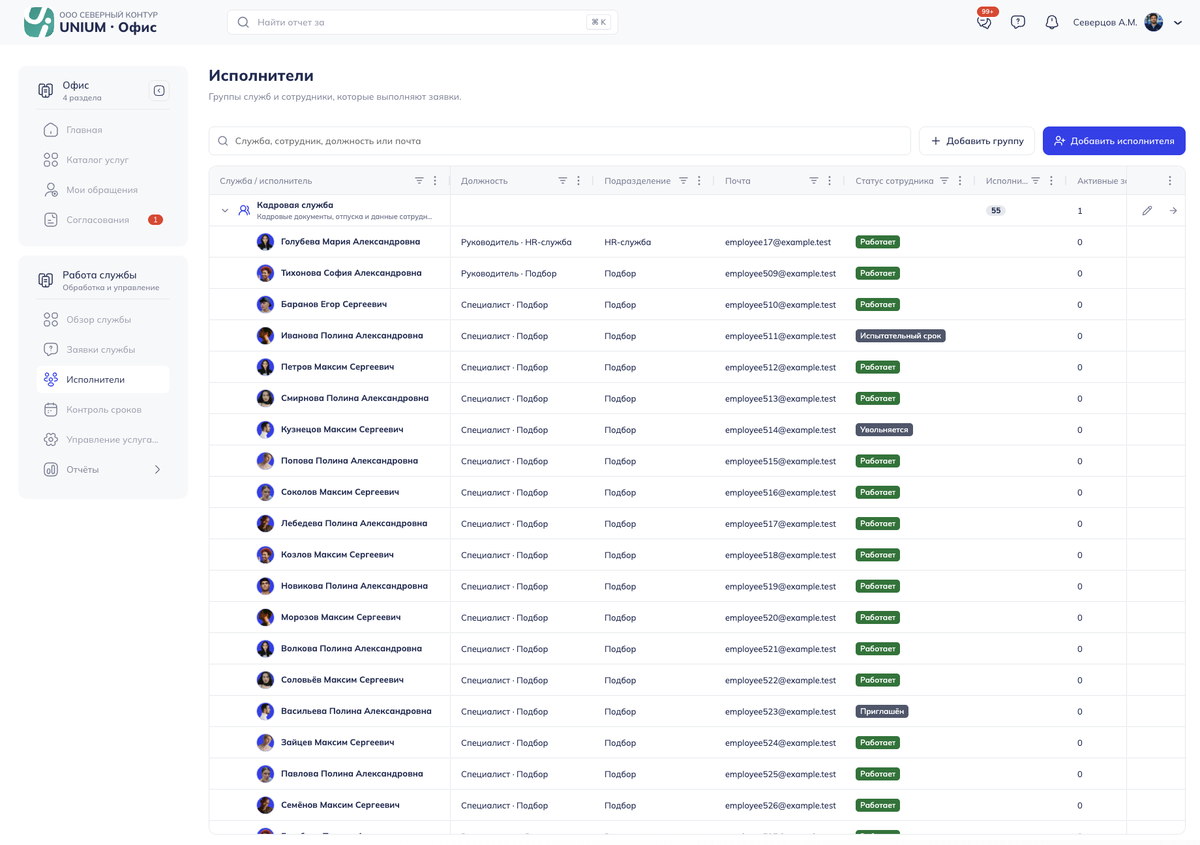Filter the Должность column
Image resolution: width=1200 pixels, height=845 pixels.
tap(563, 181)
